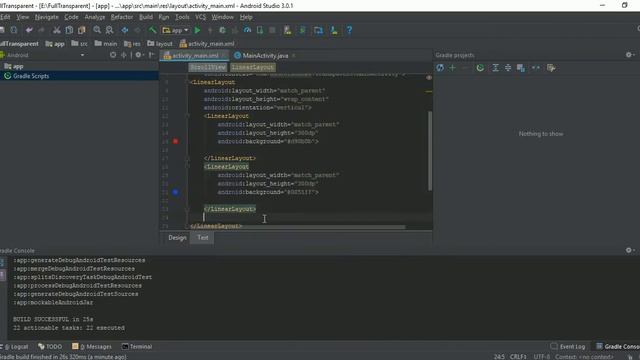The width and height of the screenshot is (640, 360).
Task: Click the Debug app bug icon
Action: (x=222, y=30)
